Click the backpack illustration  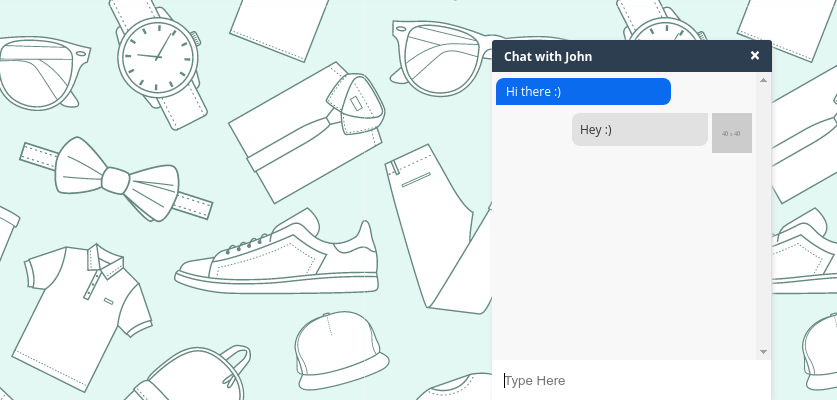click(x=187, y=374)
